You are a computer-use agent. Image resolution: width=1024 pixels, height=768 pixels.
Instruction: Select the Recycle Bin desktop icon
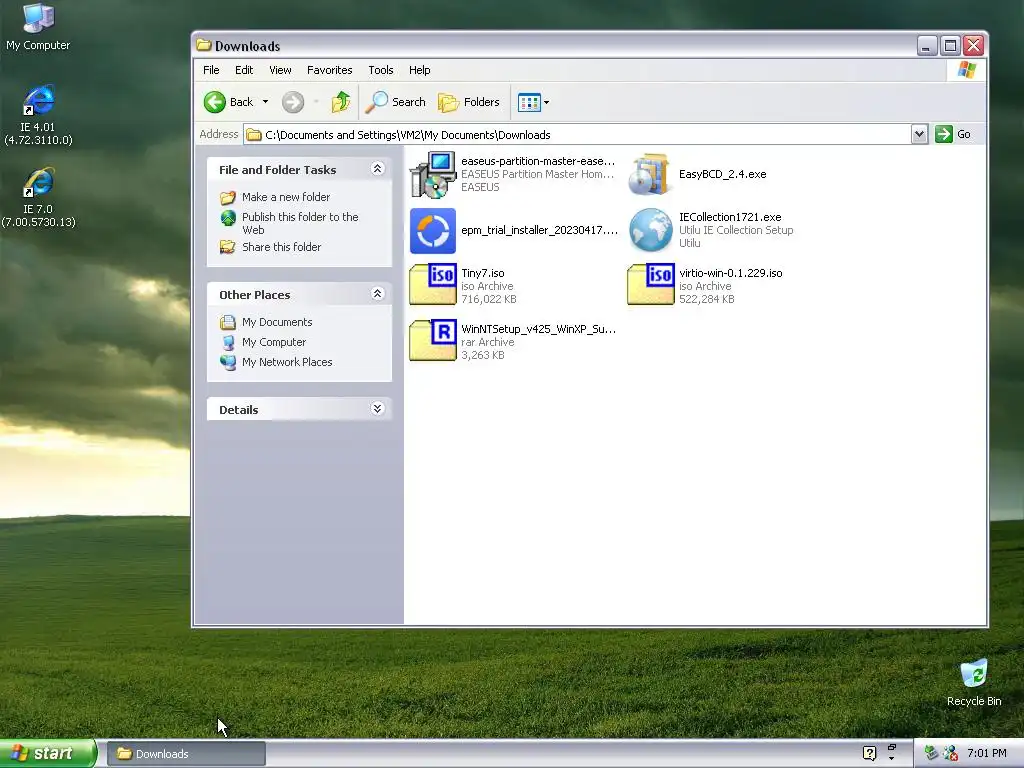coord(974,682)
